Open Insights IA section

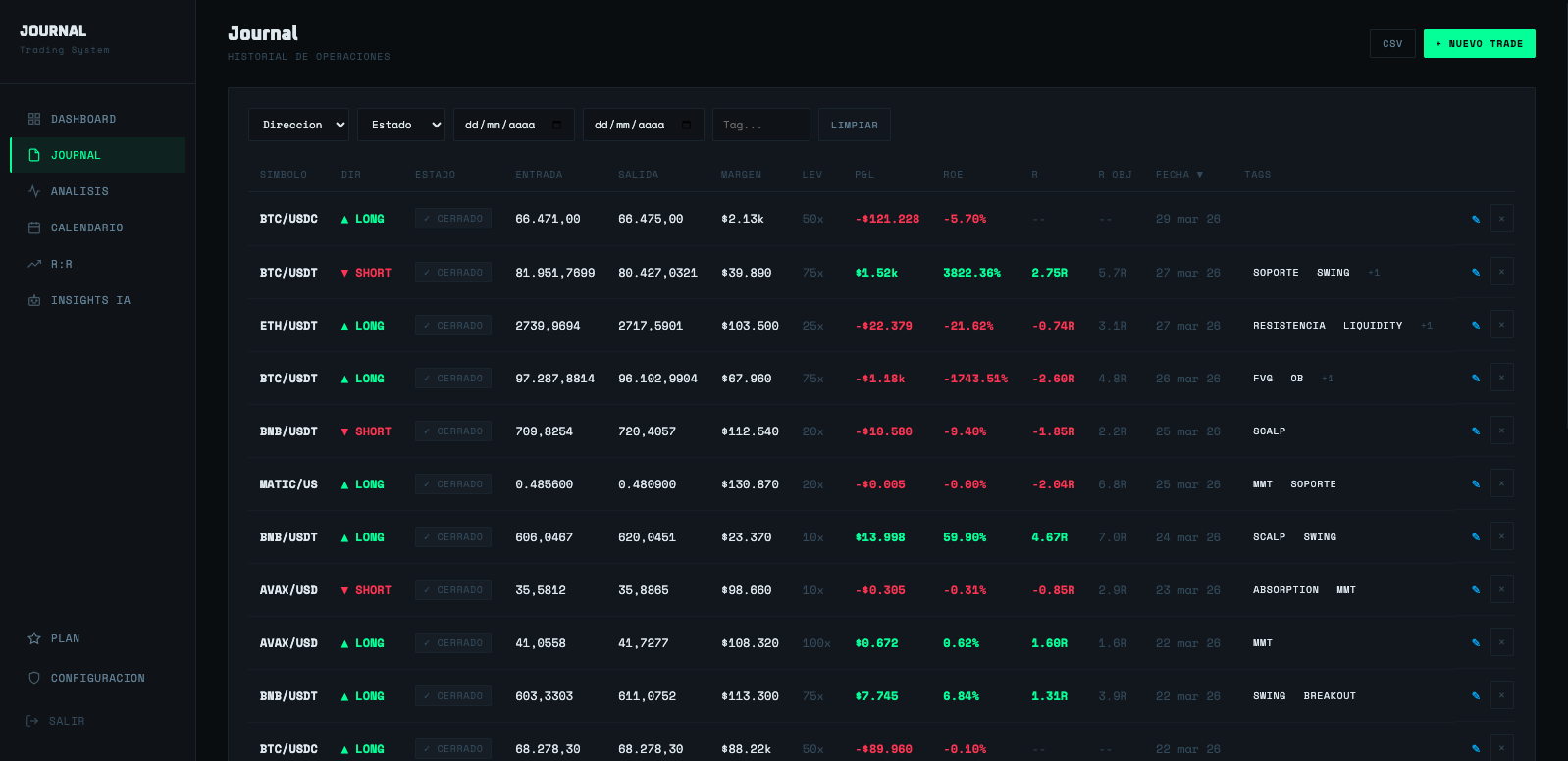point(97,300)
